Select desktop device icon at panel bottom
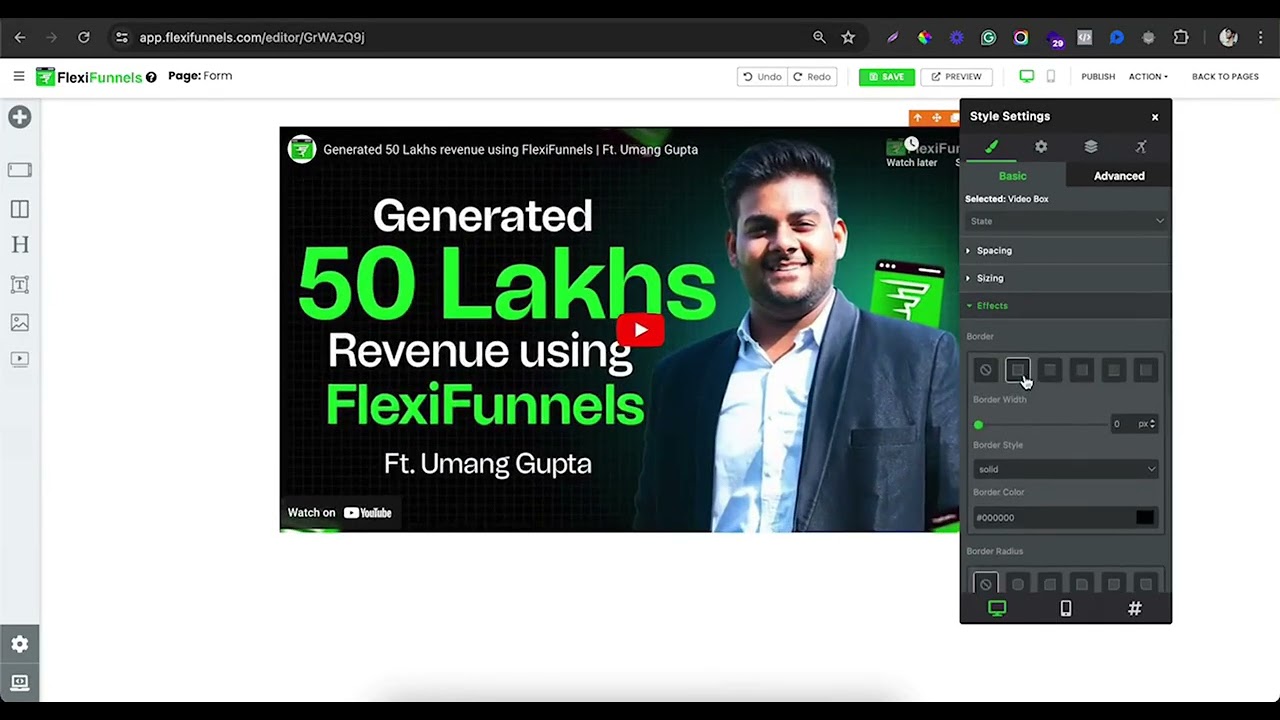This screenshot has height=720, width=1280. click(997, 608)
